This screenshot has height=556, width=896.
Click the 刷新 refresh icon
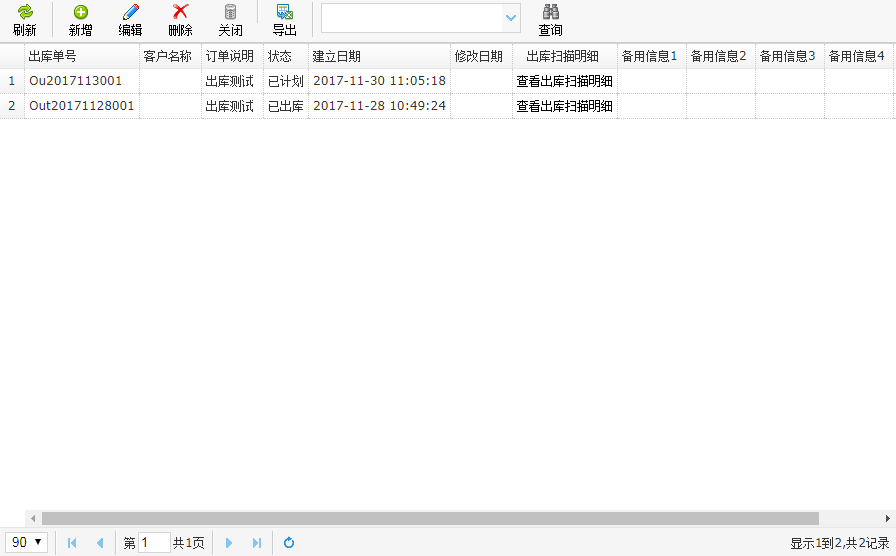click(x=25, y=12)
